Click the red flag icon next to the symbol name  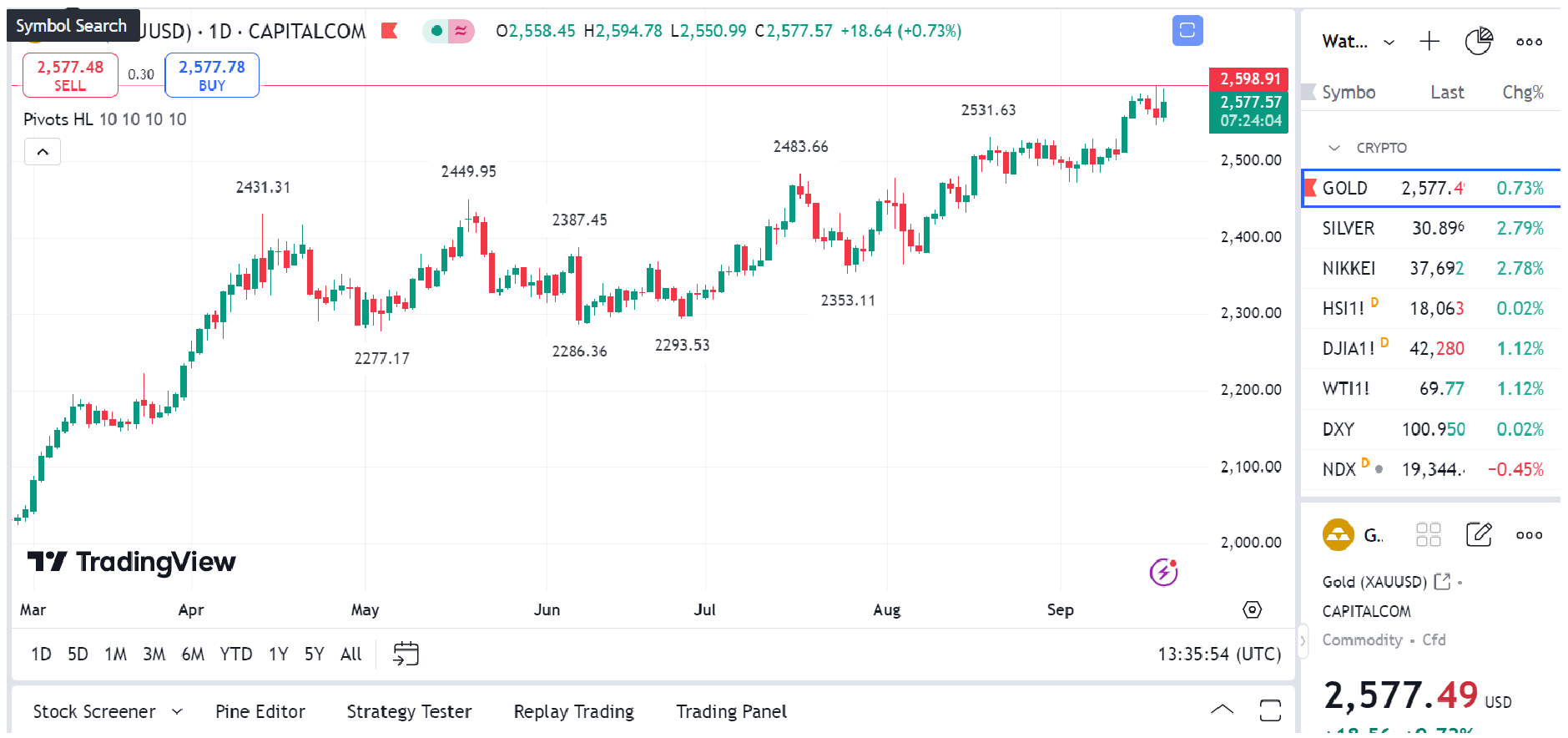pos(389,31)
